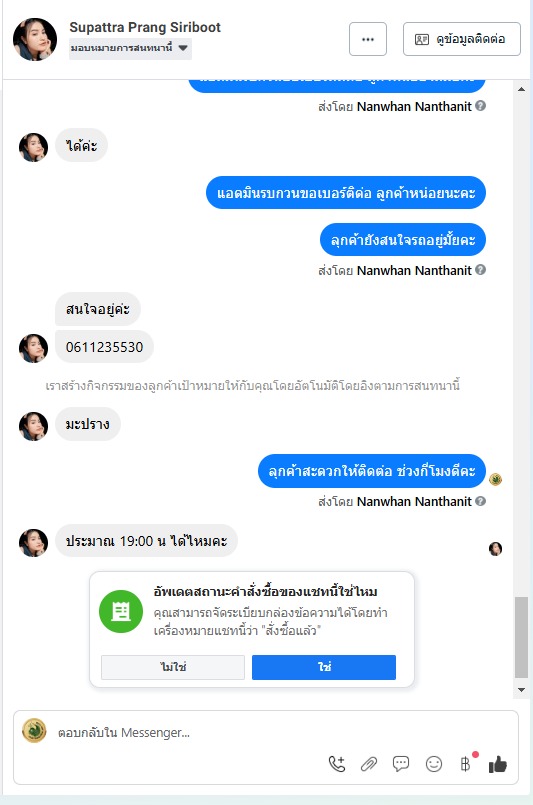Open saved replies speech bubble icon

click(401, 764)
